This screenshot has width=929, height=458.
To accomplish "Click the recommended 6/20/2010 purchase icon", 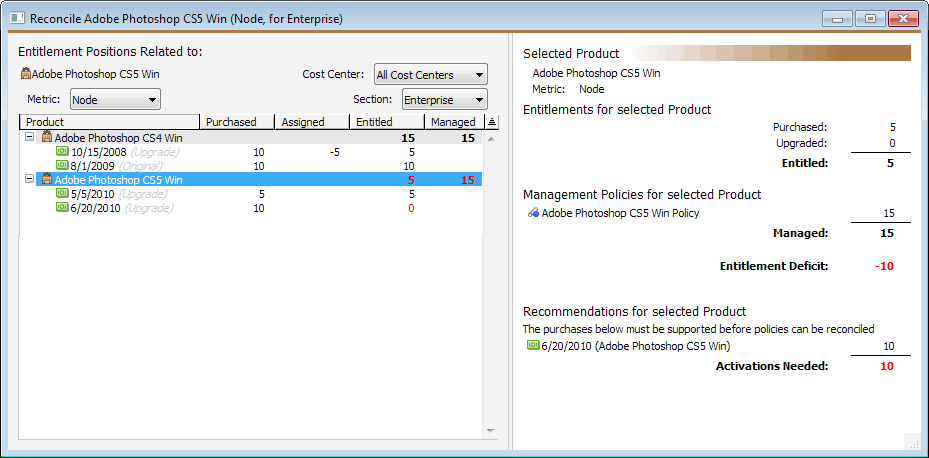I will [533, 346].
